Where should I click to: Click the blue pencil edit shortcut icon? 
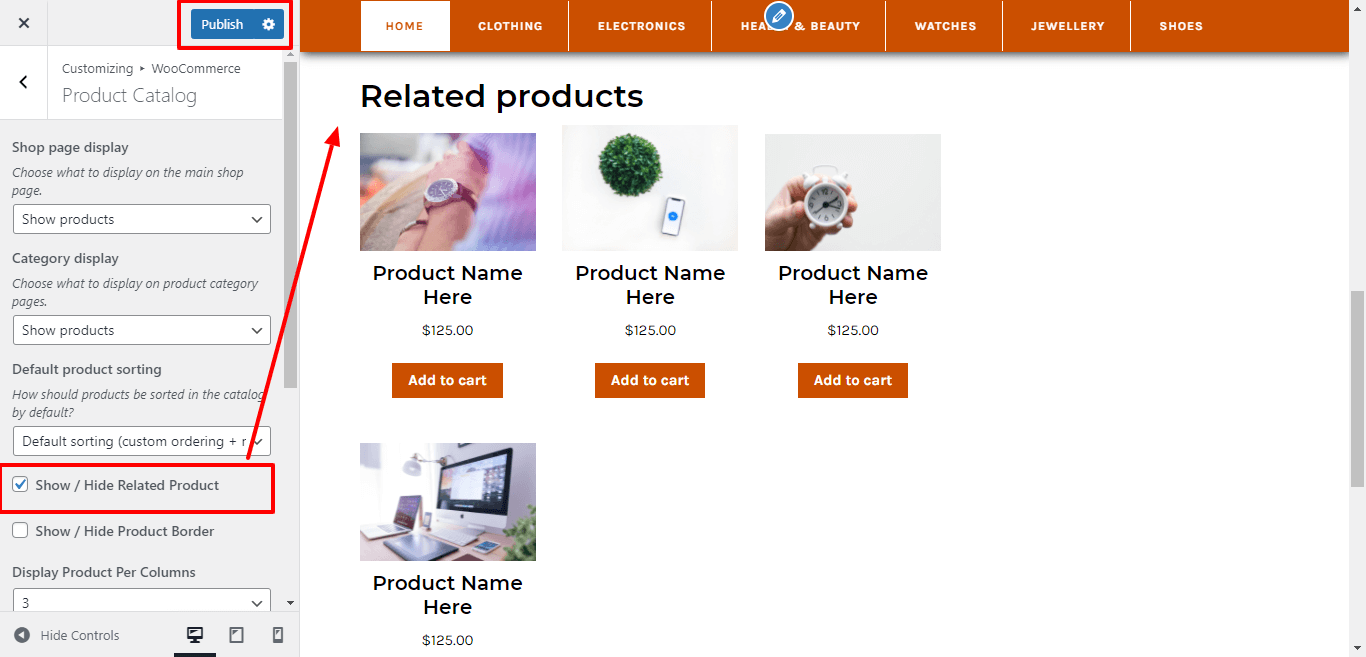pyautogui.click(x=778, y=16)
